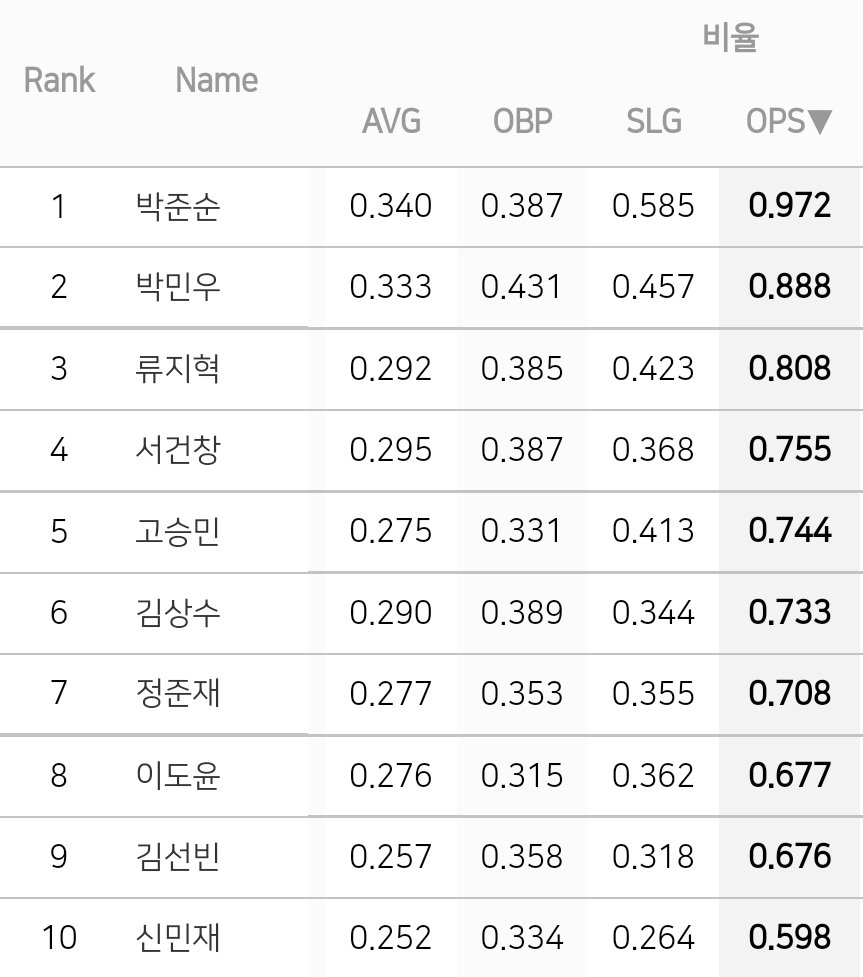
Task: Open player 서건창
Action: (x=178, y=450)
